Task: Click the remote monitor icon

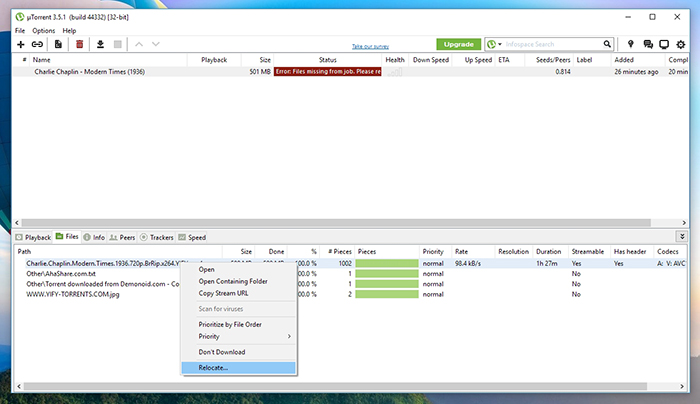Action: (664, 44)
